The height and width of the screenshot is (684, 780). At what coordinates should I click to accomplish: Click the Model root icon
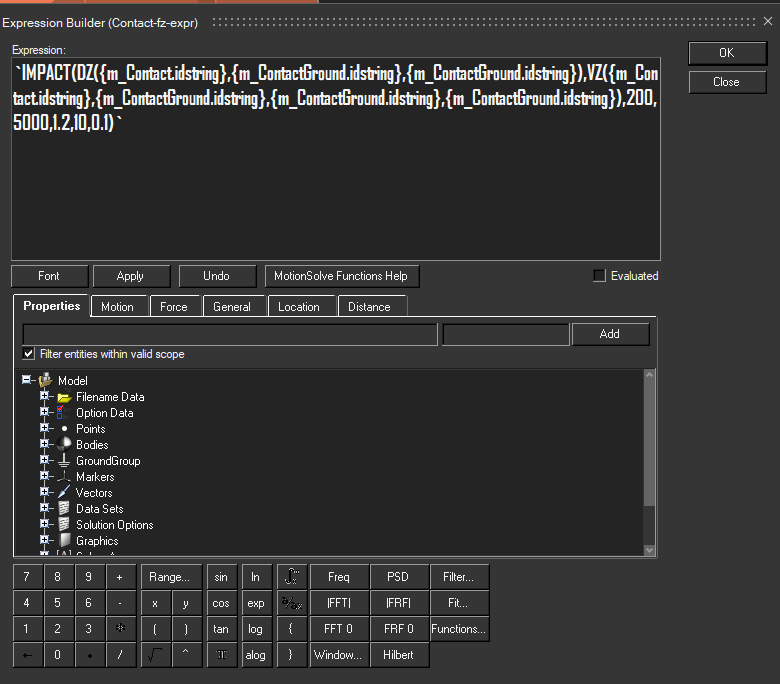pos(46,380)
